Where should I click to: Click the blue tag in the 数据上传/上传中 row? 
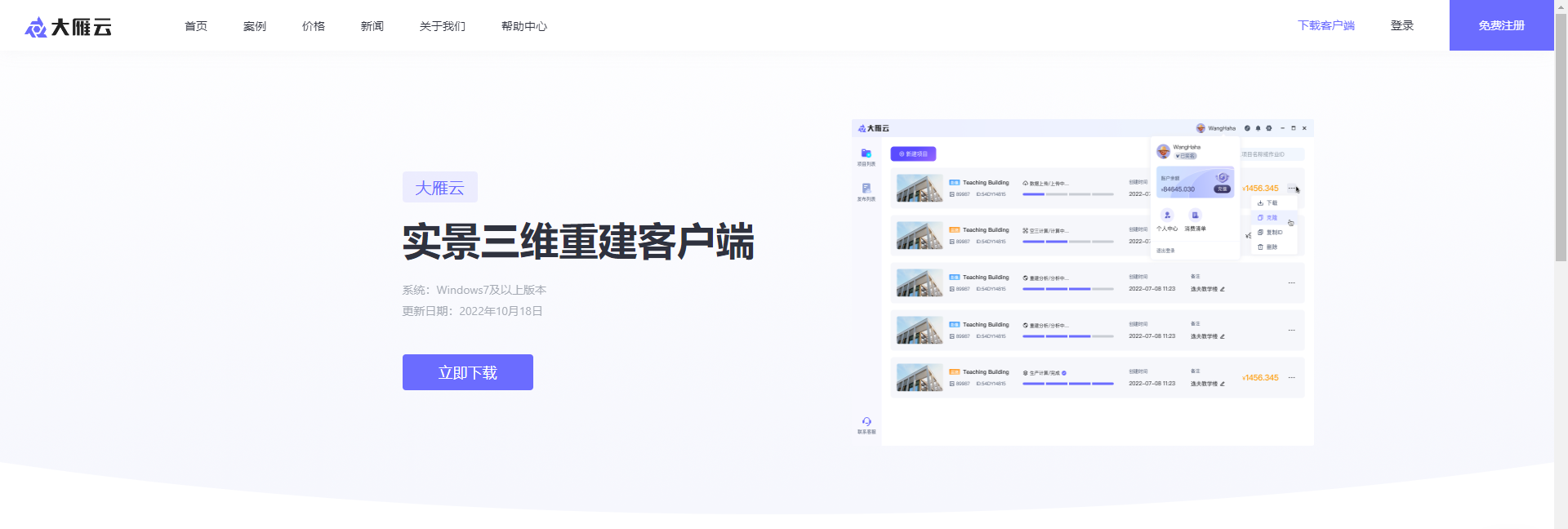(x=955, y=183)
